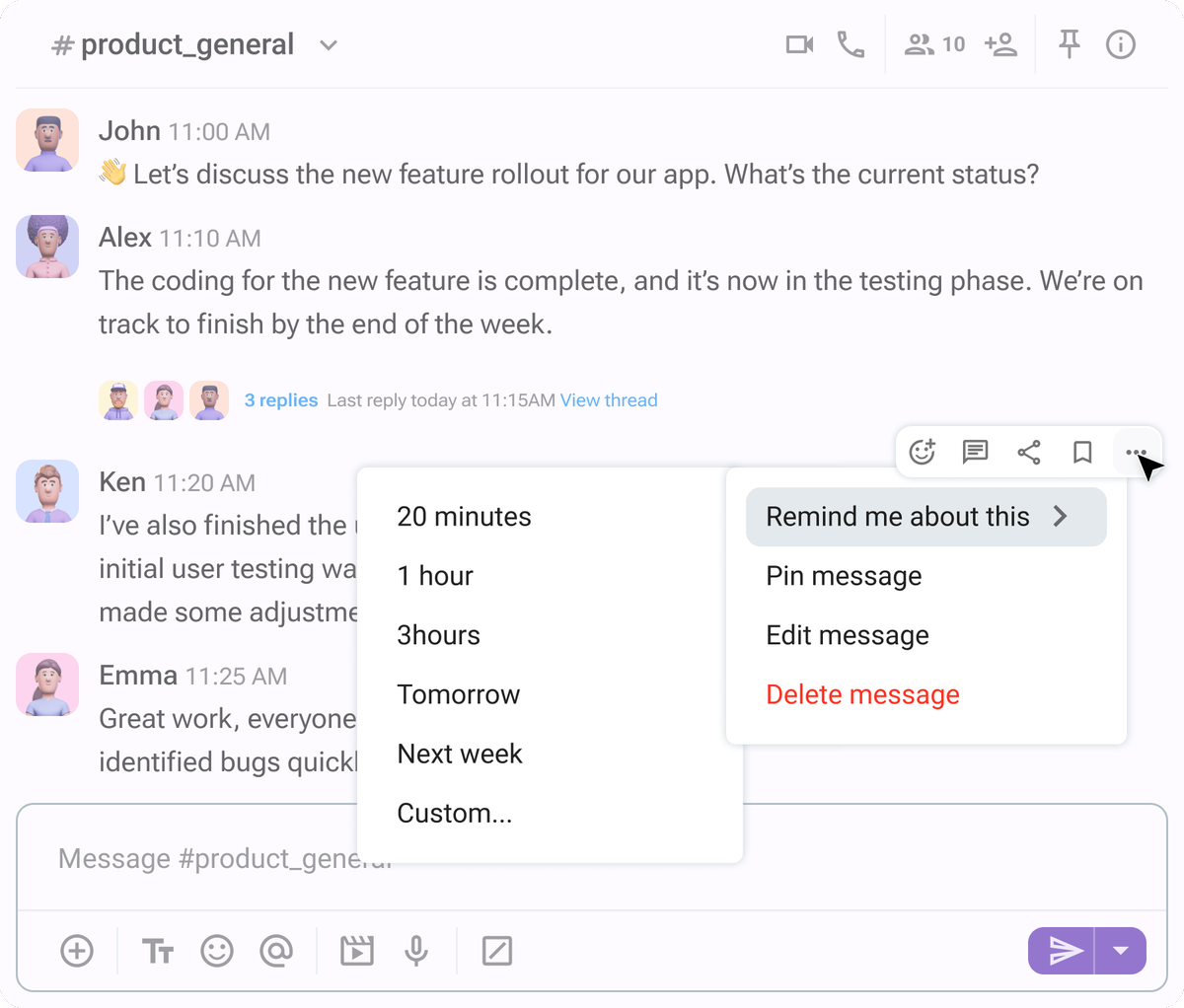Viewport: 1184px width, 1008px height.
Task: Open View thread for Alex's replies
Action: pyautogui.click(x=609, y=399)
